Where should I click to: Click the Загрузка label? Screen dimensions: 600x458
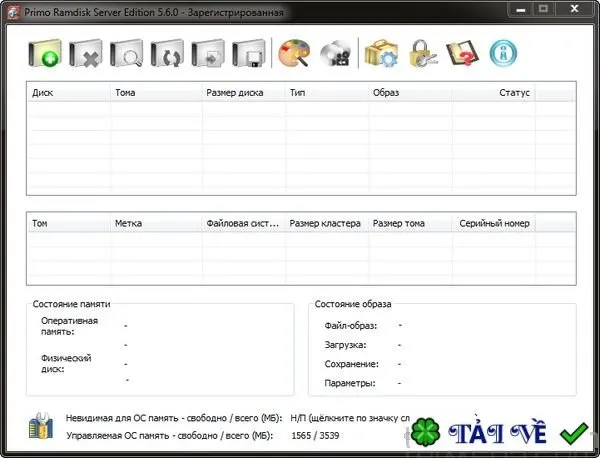click(x=345, y=345)
